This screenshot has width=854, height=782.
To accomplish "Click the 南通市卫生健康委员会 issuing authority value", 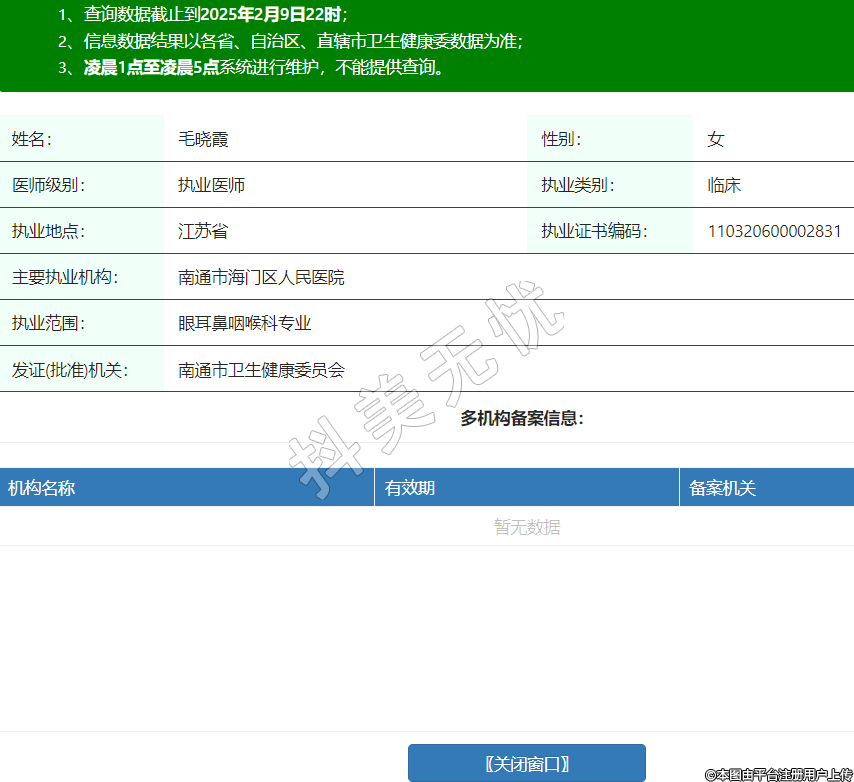I will [x=261, y=369].
